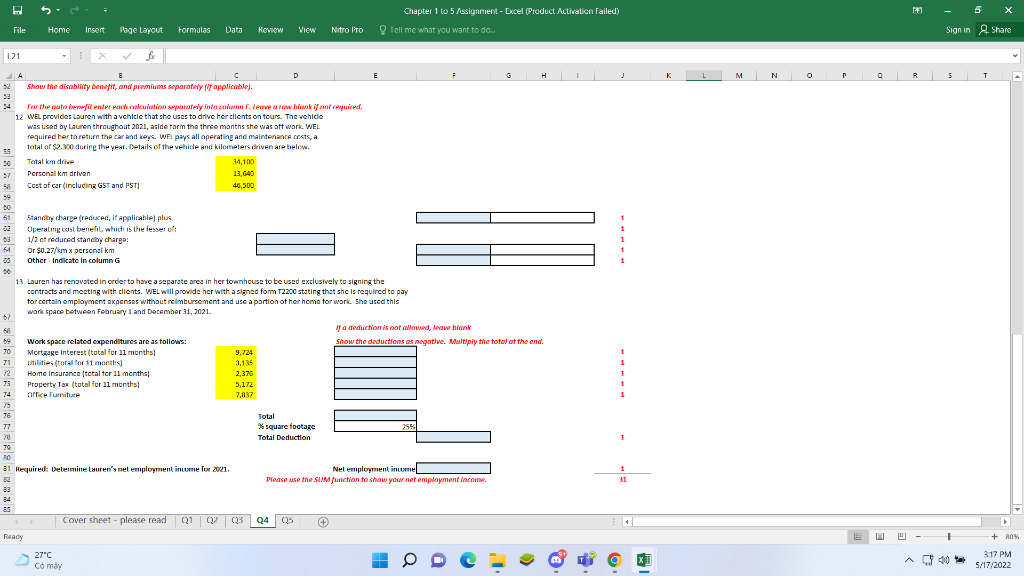Click the Save icon in quick access toolbar
Screen dimensions: 1024x576
18,10
